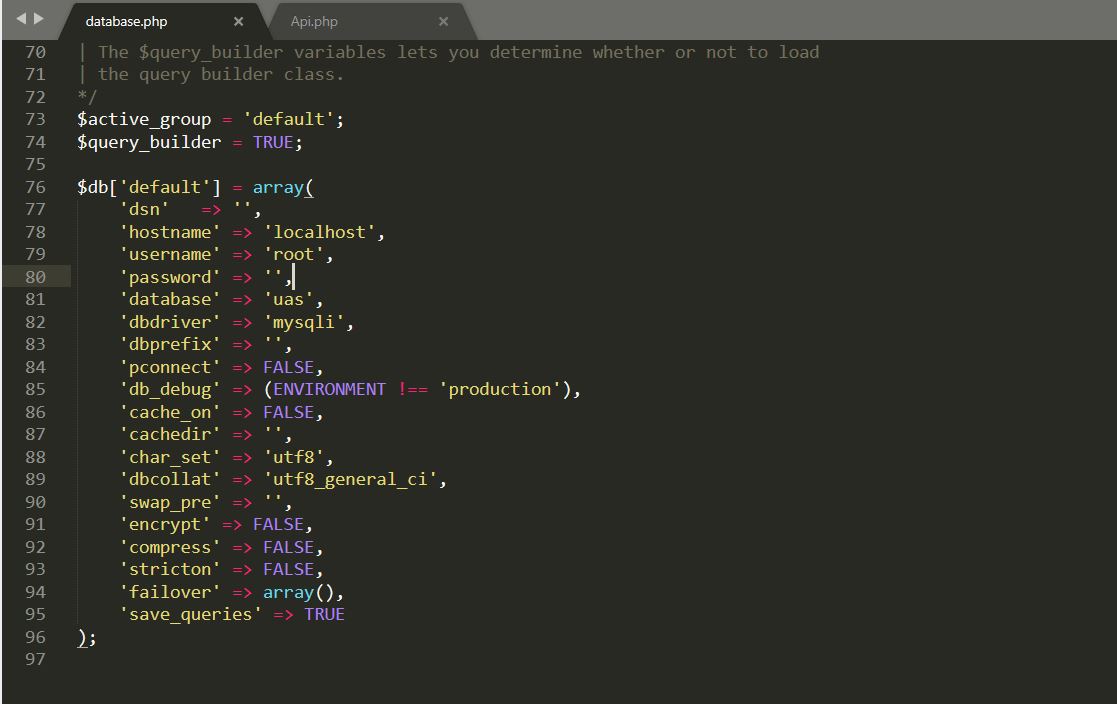Screen dimensions: 1117x704
Task: Click the closing ); on line 96
Action: point(86,637)
